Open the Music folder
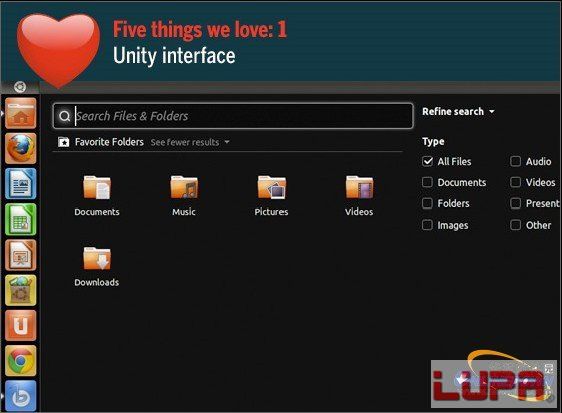Screen dimensions: 562x413 tap(184, 196)
